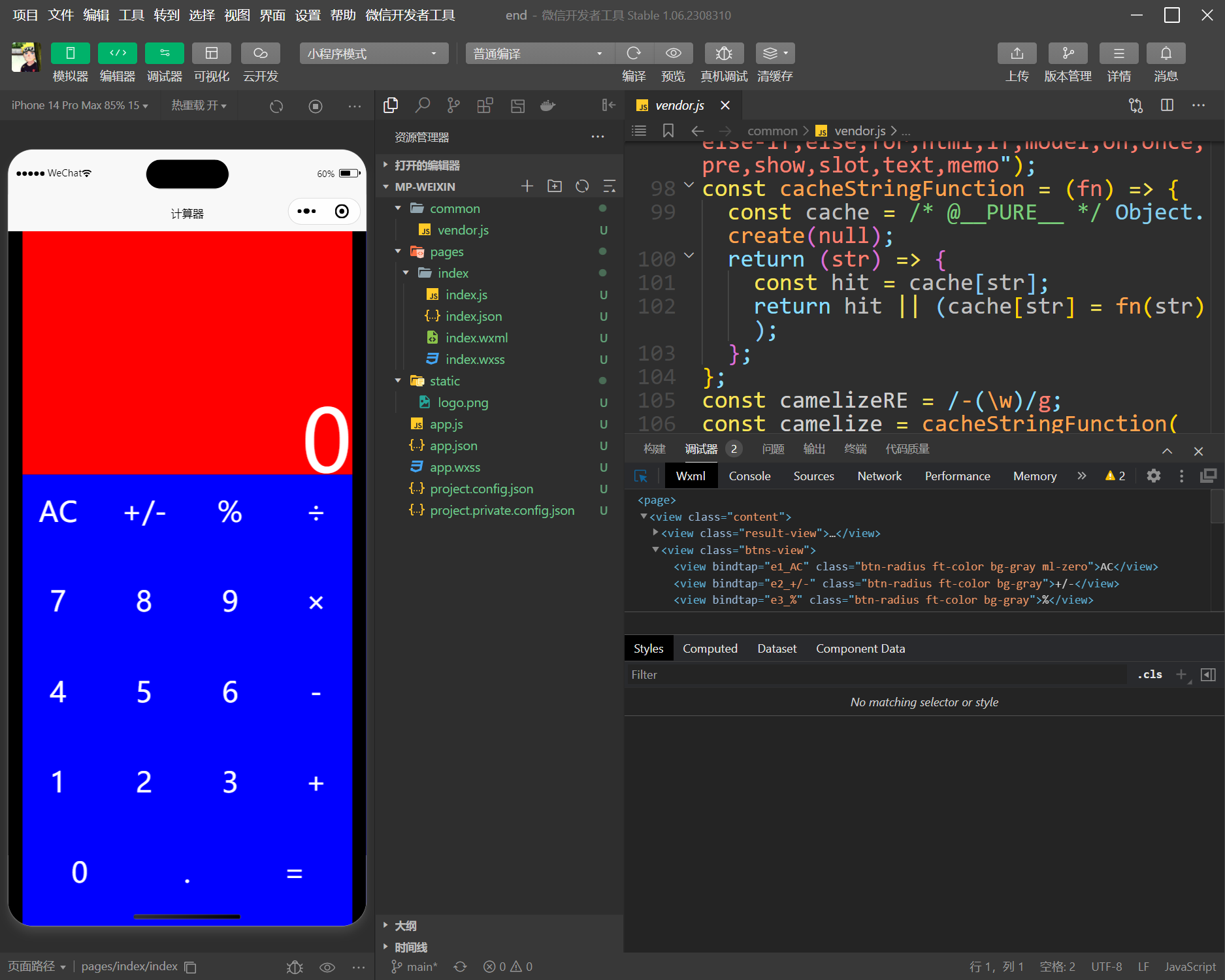
Task: Collapse the sidebar panel icon
Action: click(x=609, y=105)
